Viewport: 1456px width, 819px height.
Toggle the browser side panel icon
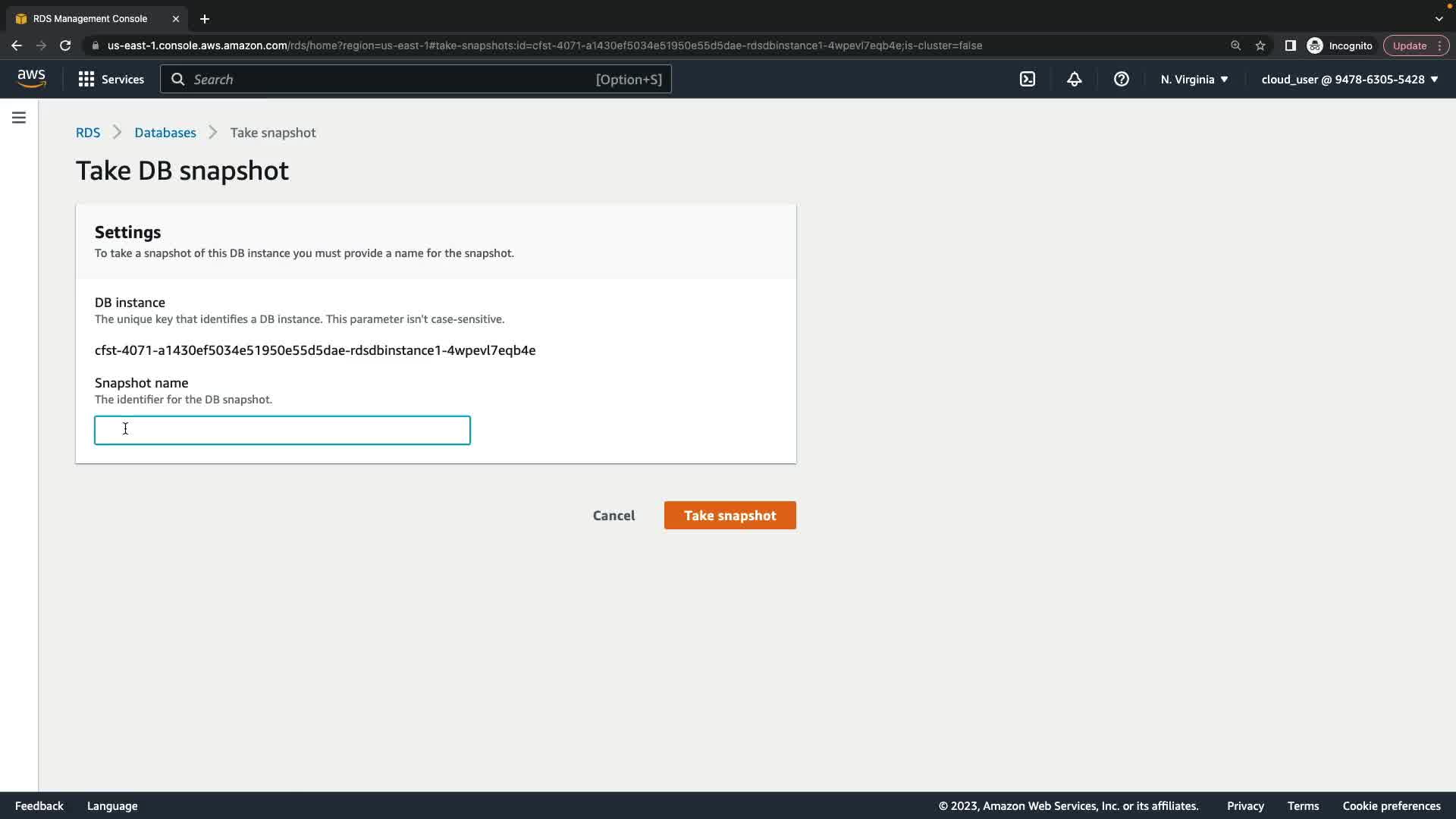[1290, 45]
